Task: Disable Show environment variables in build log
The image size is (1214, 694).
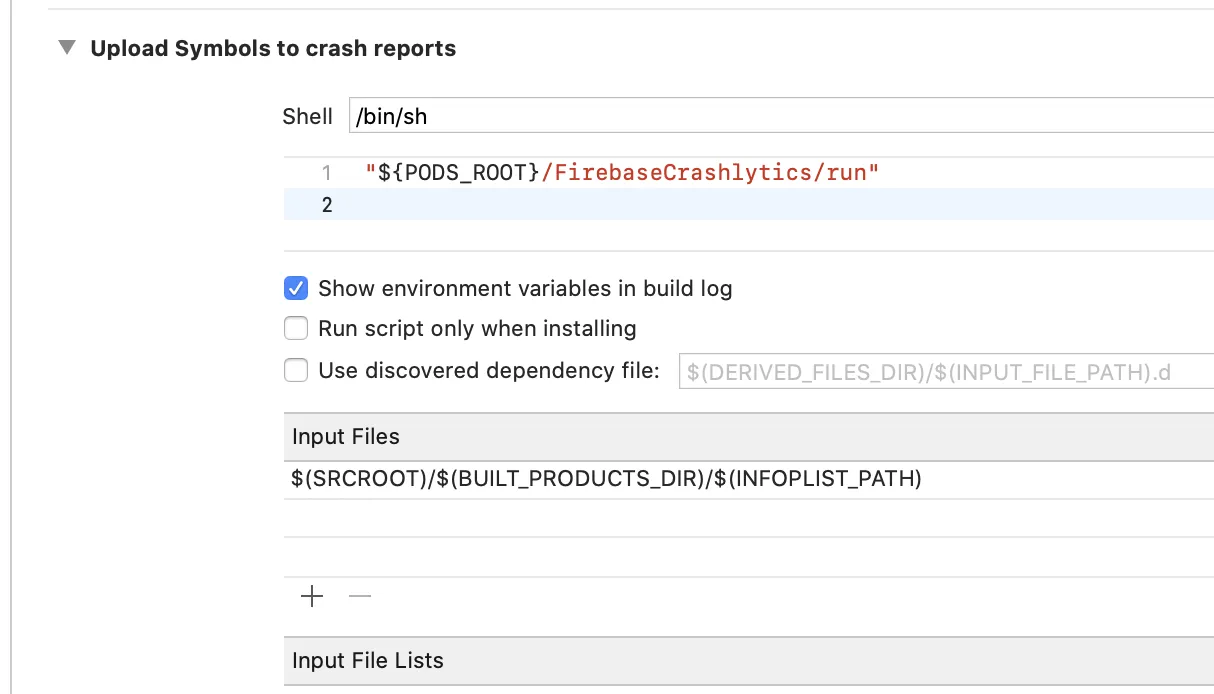Action: (x=296, y=289)
